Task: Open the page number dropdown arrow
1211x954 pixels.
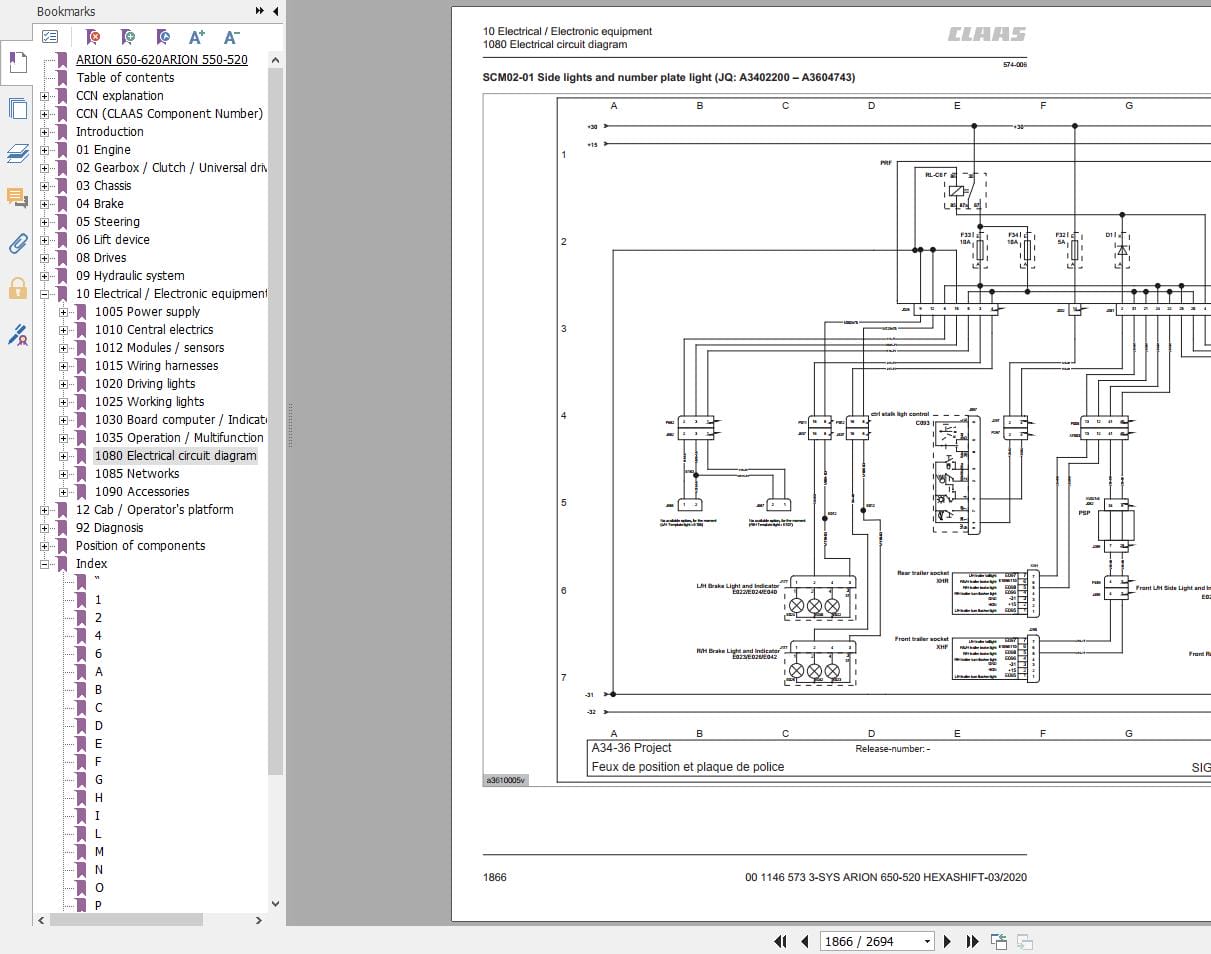Action: 927,941
